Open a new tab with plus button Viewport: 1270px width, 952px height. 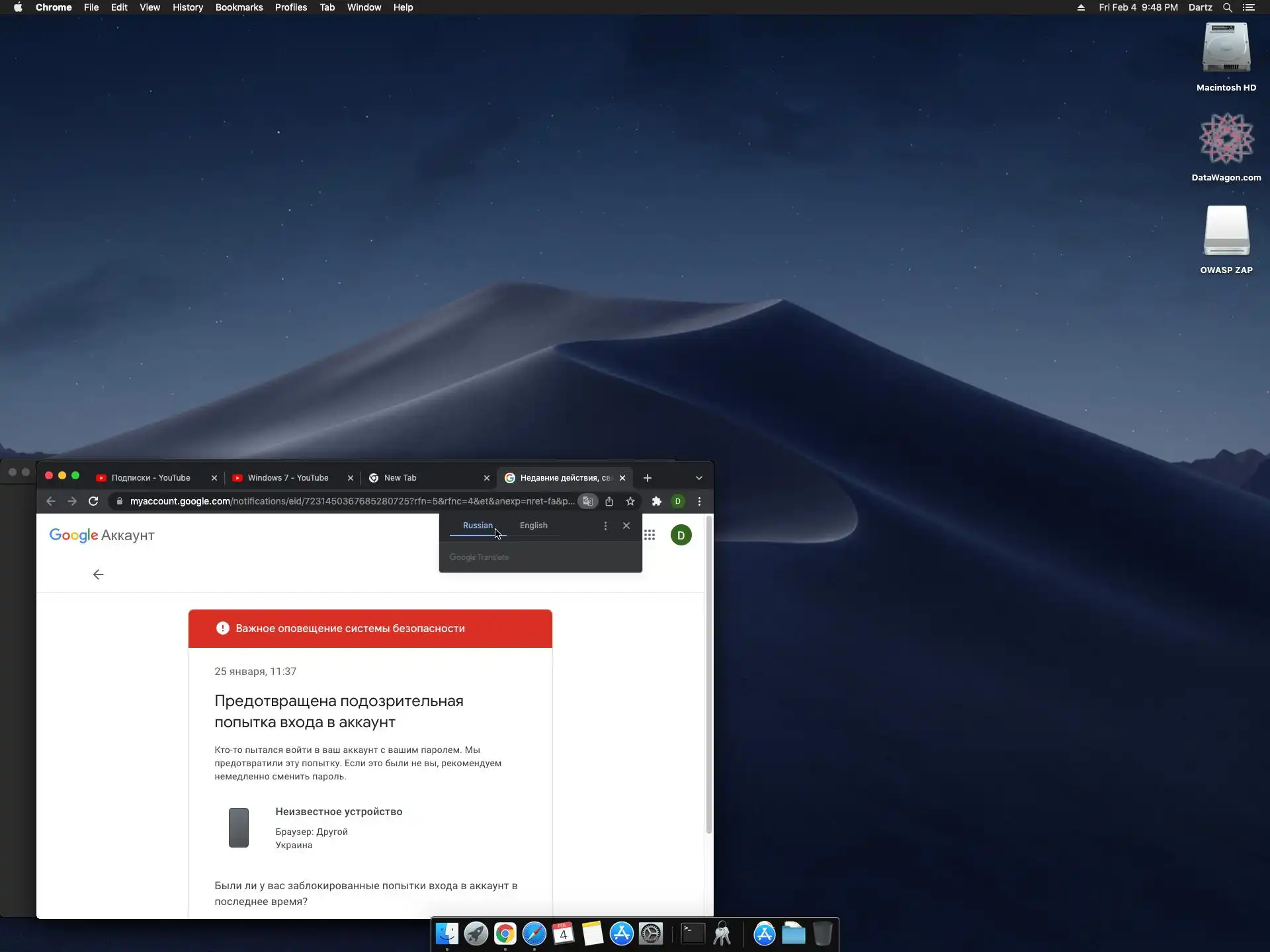[648, 478]
